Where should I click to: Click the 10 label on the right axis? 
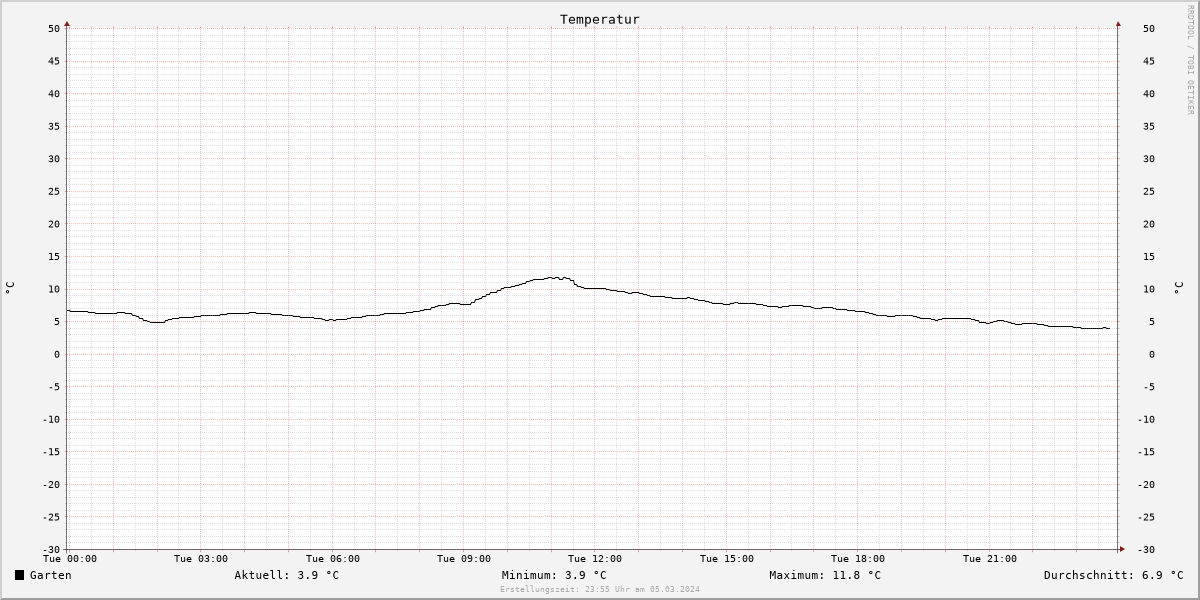pyautogui.click(x=1149, y=289)
